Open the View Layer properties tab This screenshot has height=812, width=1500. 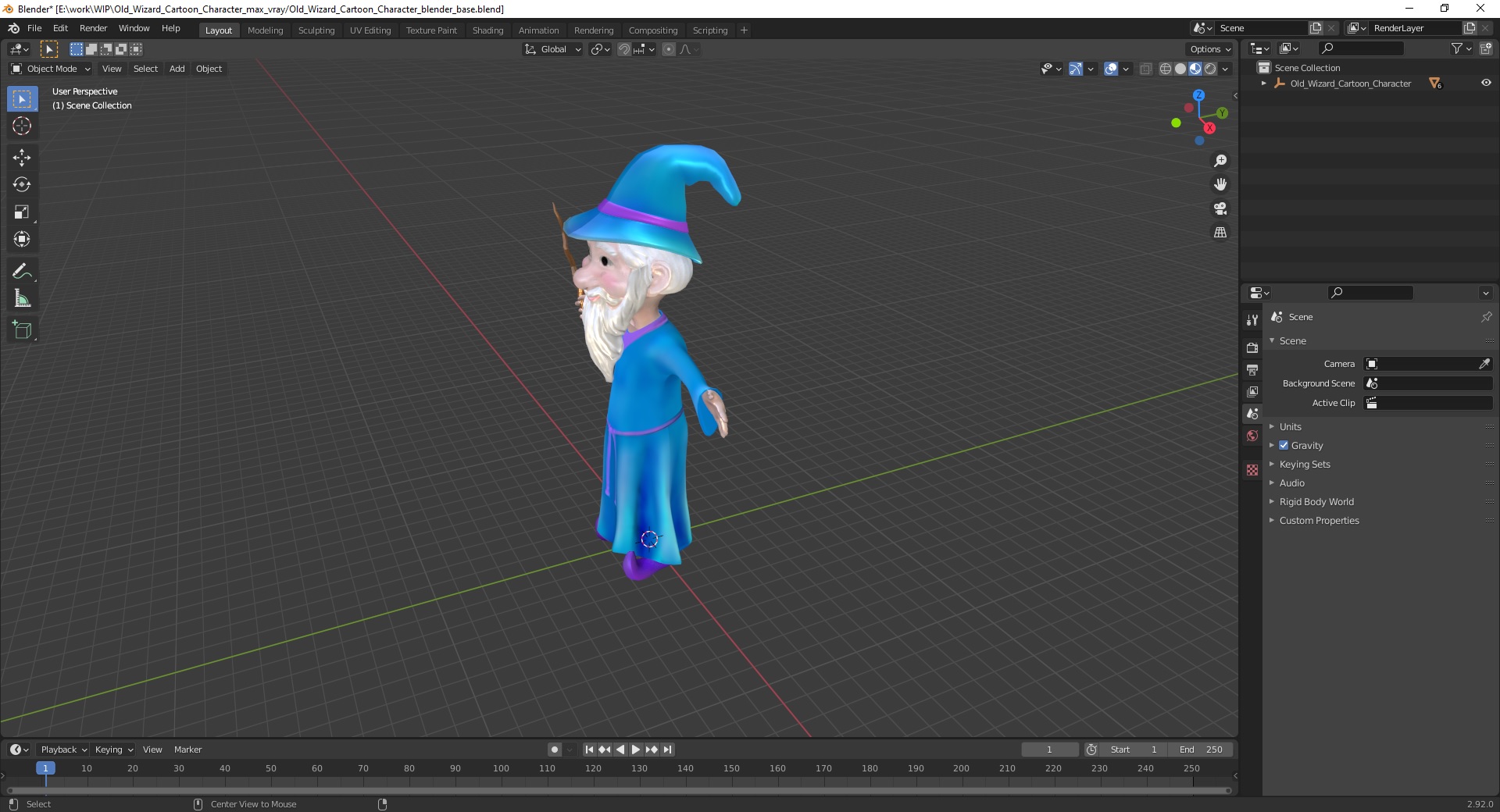(1252, 391)
